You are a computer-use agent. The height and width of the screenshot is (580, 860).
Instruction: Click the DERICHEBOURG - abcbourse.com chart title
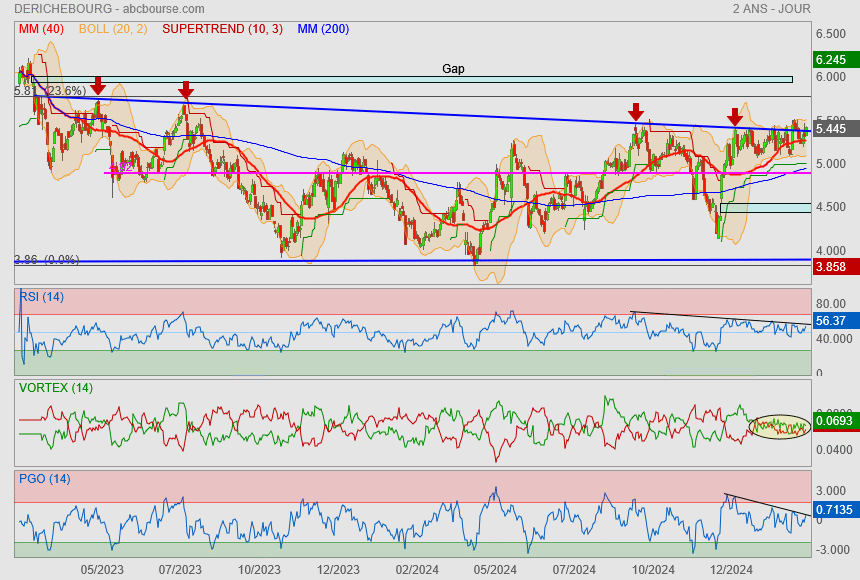point(109,9)
